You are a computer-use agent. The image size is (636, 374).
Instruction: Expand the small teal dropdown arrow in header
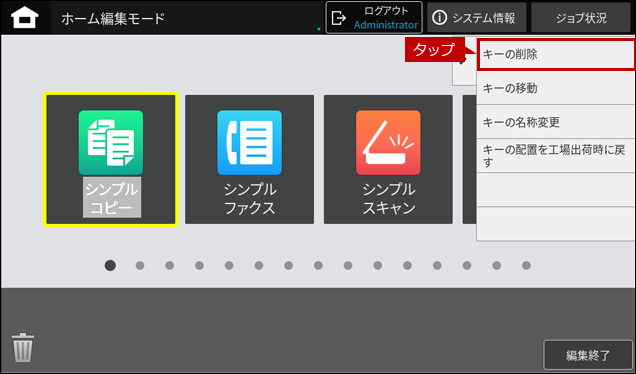click(319, 29)
